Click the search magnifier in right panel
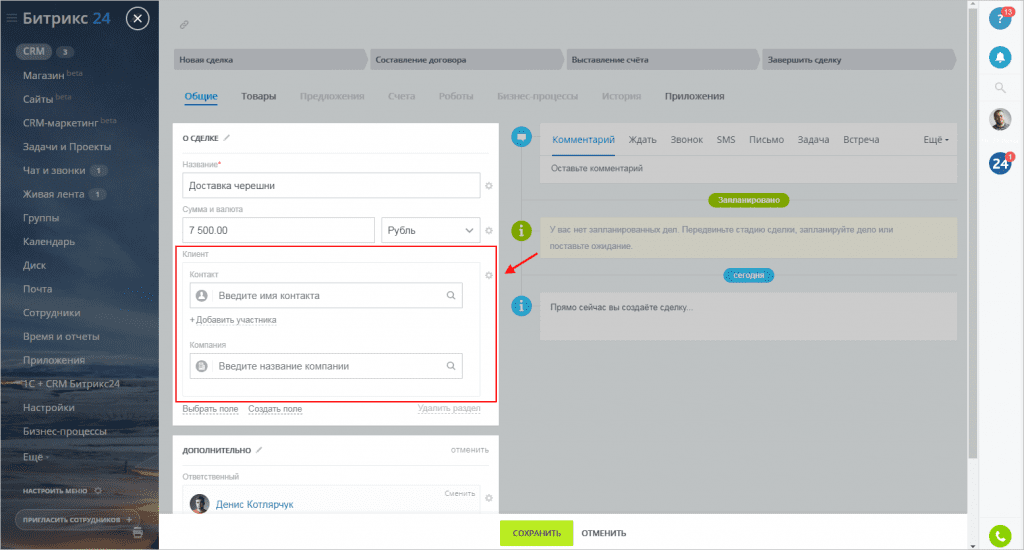Screen dimensions: 1024x550 999,88
